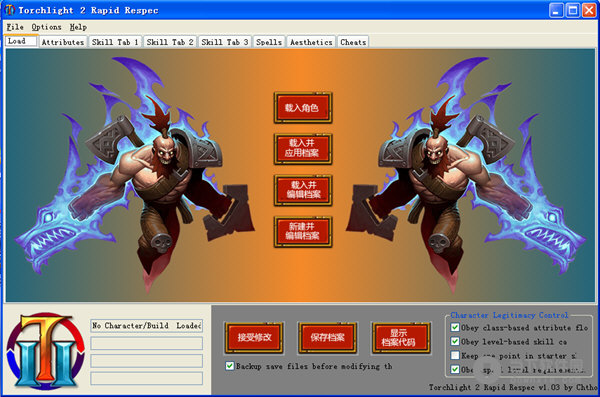Open Skill Tab 3

click(x=225, y=42)
